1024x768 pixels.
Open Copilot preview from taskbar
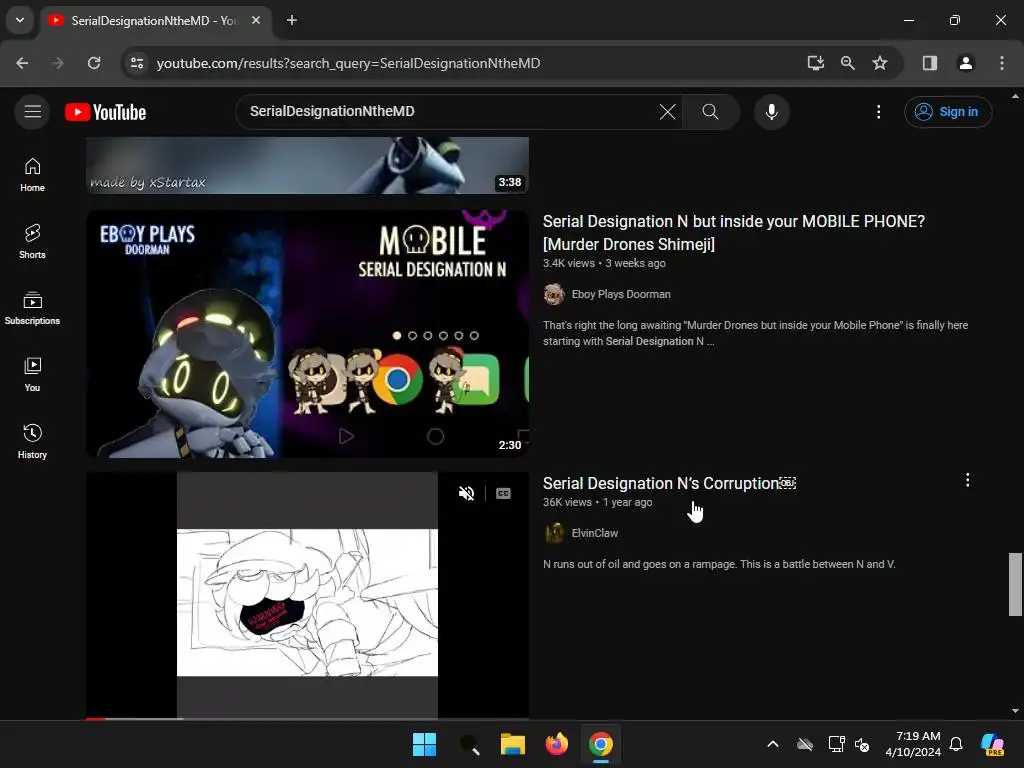(x=993, y=744)
